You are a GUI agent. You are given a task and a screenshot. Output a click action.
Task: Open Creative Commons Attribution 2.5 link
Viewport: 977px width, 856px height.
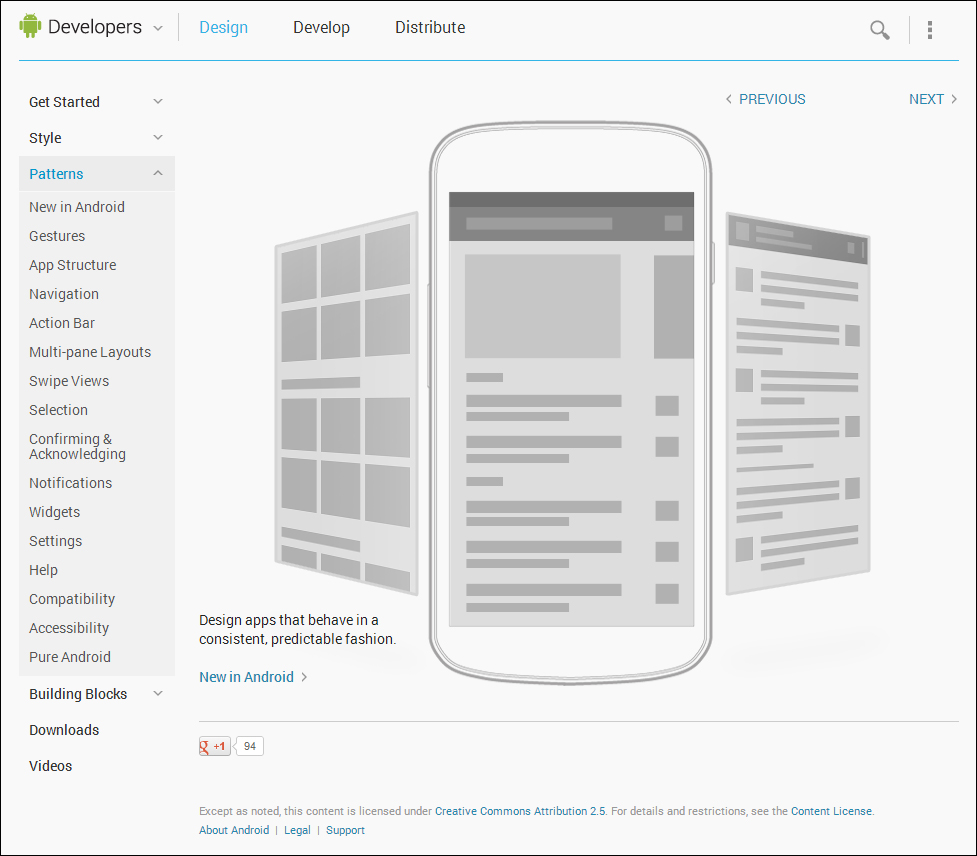pyautogui.click(x=520, y=811)
